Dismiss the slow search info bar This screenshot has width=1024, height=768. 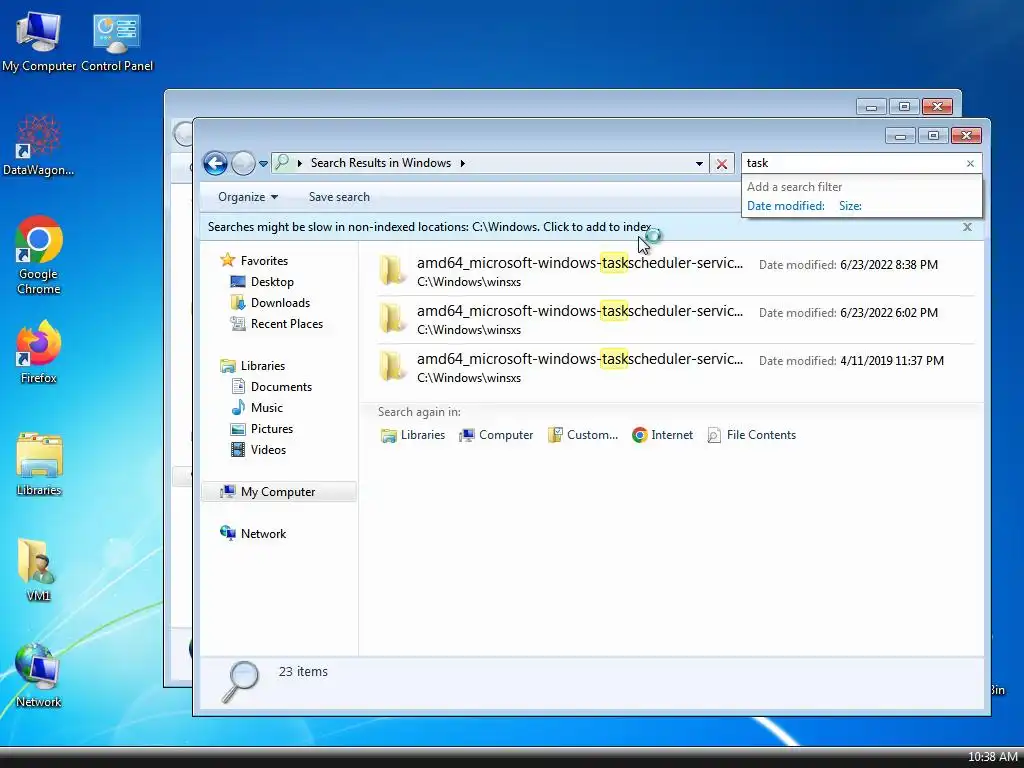pyautogui.click(x=967, y=227)
